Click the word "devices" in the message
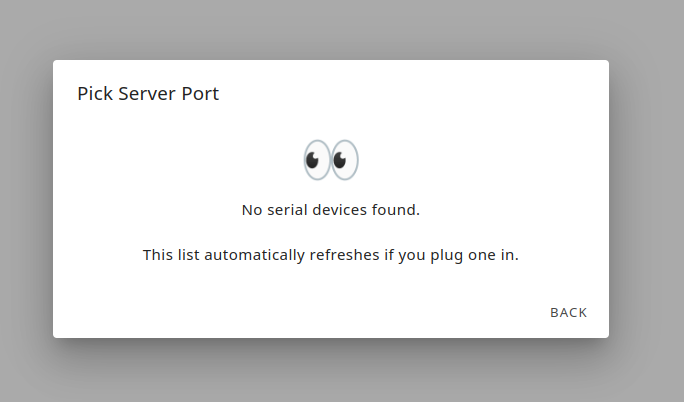The height and width of the screenshot is (402, 684). (341, 210)
